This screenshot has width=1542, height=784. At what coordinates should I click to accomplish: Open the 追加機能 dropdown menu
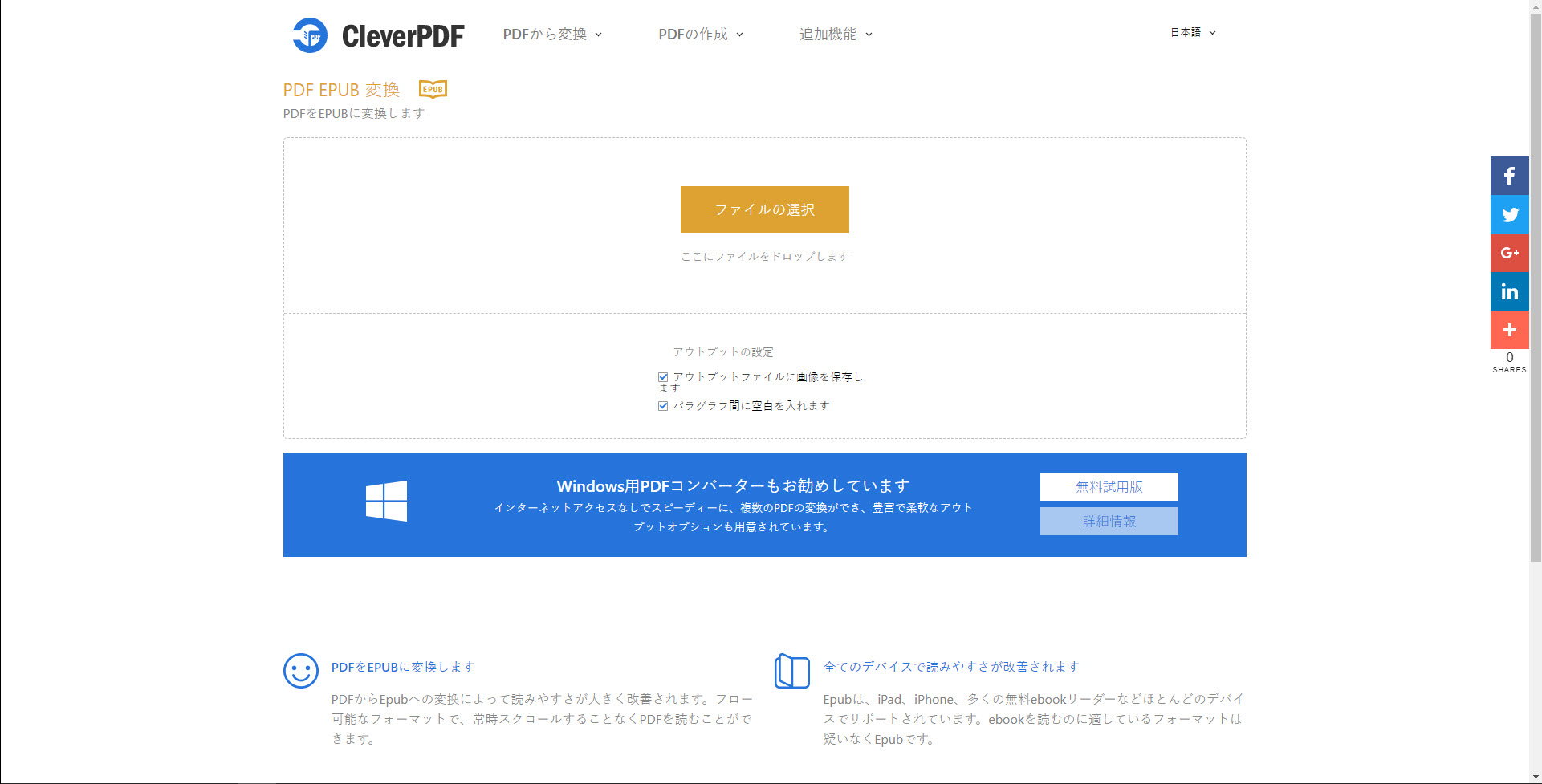[x=836, y=34]
